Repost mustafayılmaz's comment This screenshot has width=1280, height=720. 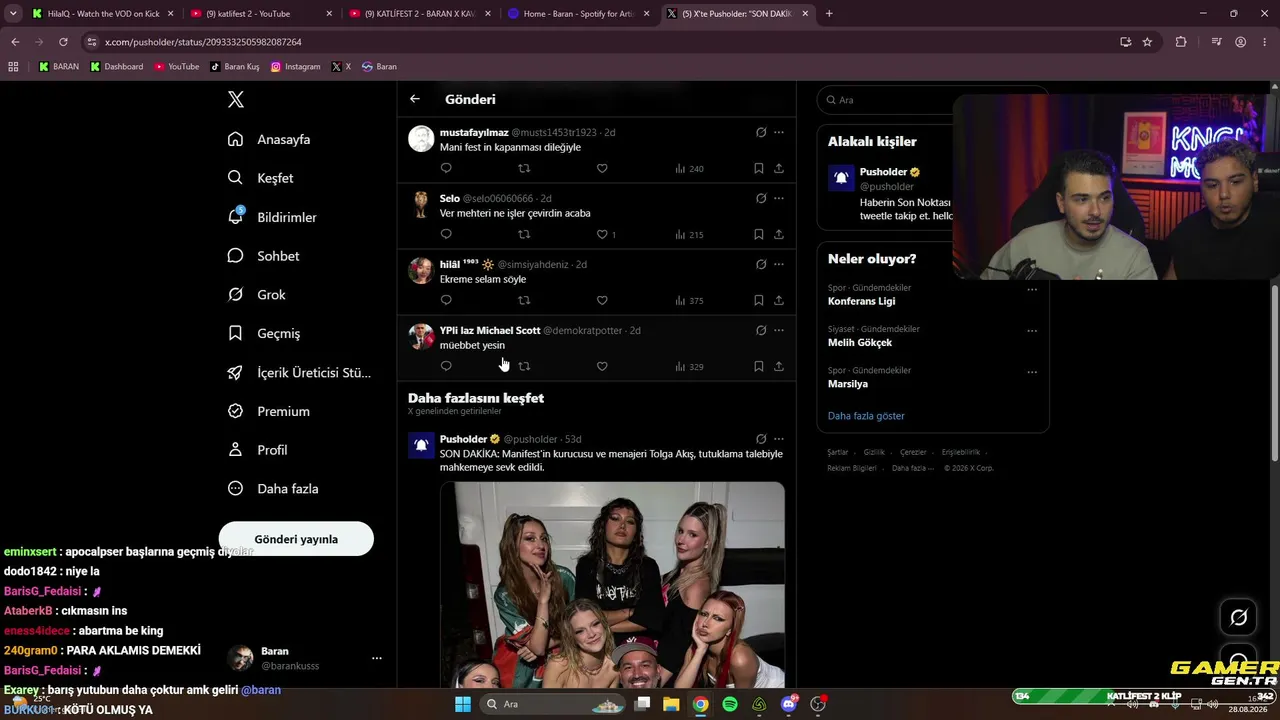click(x=524, y=168)
